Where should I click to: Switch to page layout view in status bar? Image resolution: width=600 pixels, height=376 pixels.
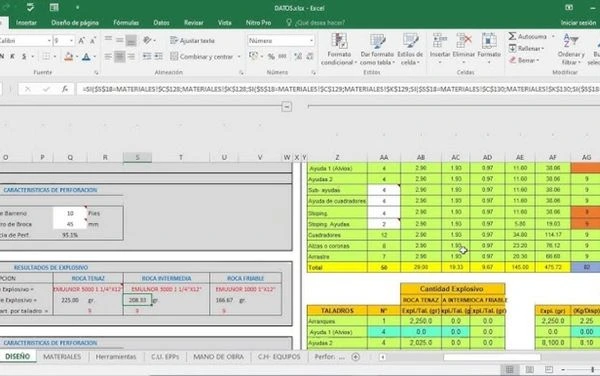(x=530, y=369)
